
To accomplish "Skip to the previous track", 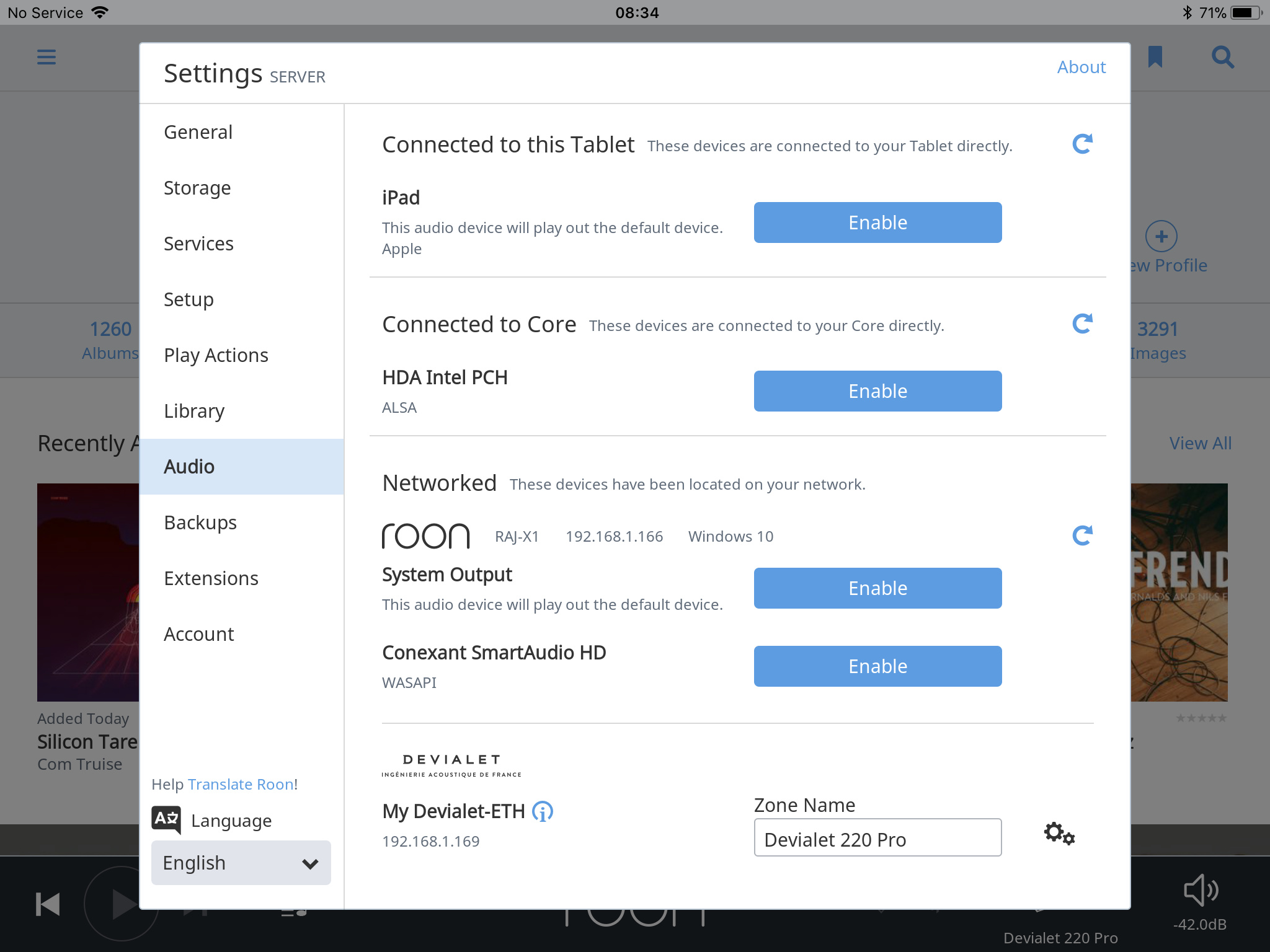I will click(x=48, y=904).
